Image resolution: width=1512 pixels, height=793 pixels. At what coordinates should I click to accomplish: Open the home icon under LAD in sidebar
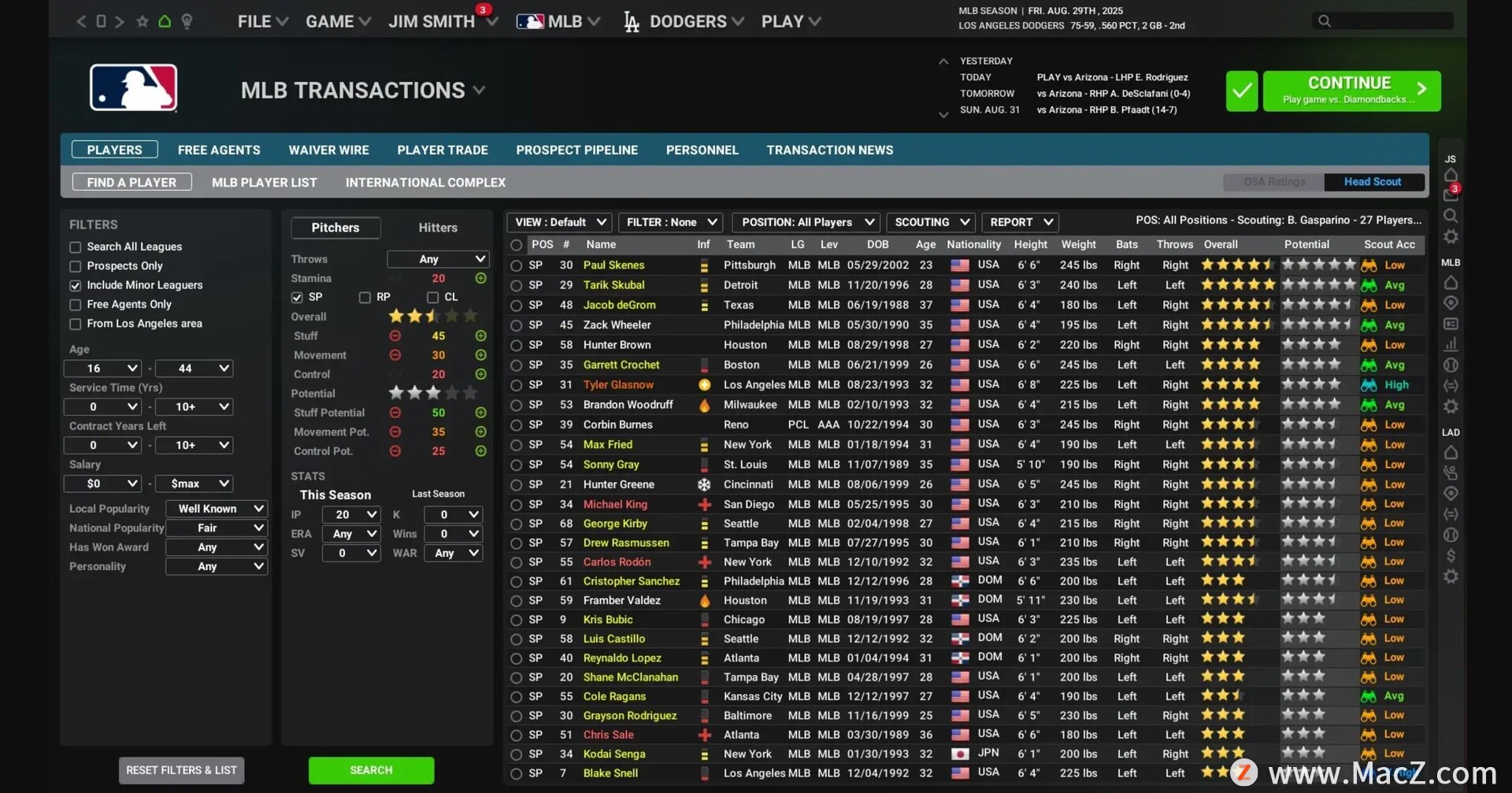click(x=1451, y=453)
